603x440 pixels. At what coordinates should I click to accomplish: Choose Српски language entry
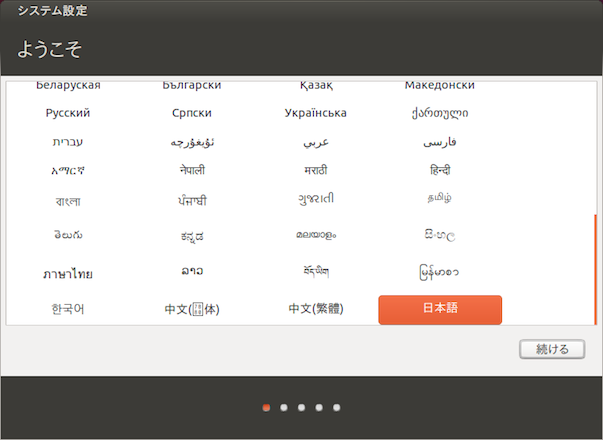(192, 113)
